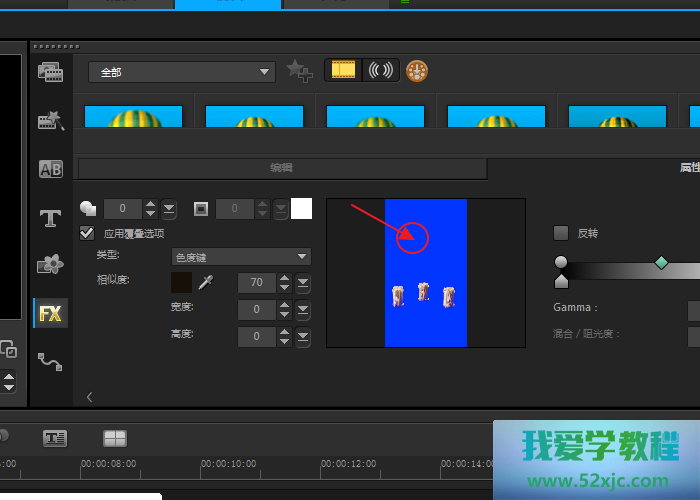Toggle the video filters display button
Image resolution: width=700 pixels, height=500 pixels.
343,70
